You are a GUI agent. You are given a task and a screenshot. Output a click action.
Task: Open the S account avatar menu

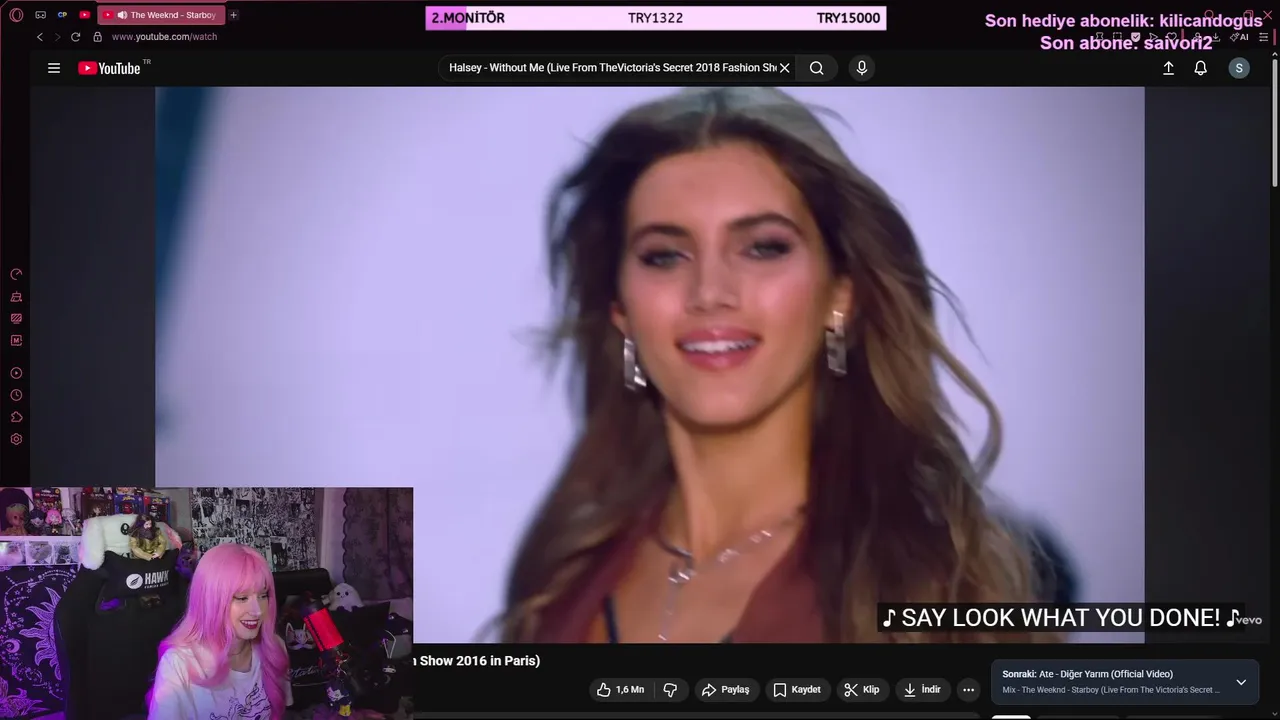coord(1239,68)
